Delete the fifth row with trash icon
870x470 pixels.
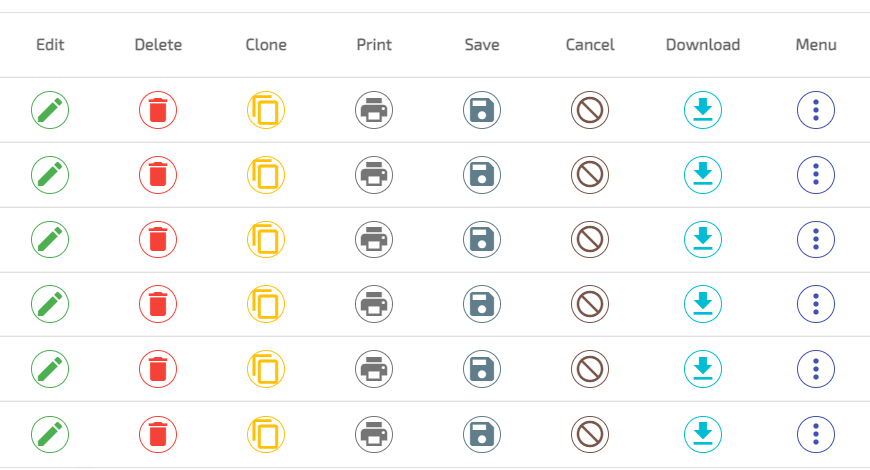click(158, 369)
